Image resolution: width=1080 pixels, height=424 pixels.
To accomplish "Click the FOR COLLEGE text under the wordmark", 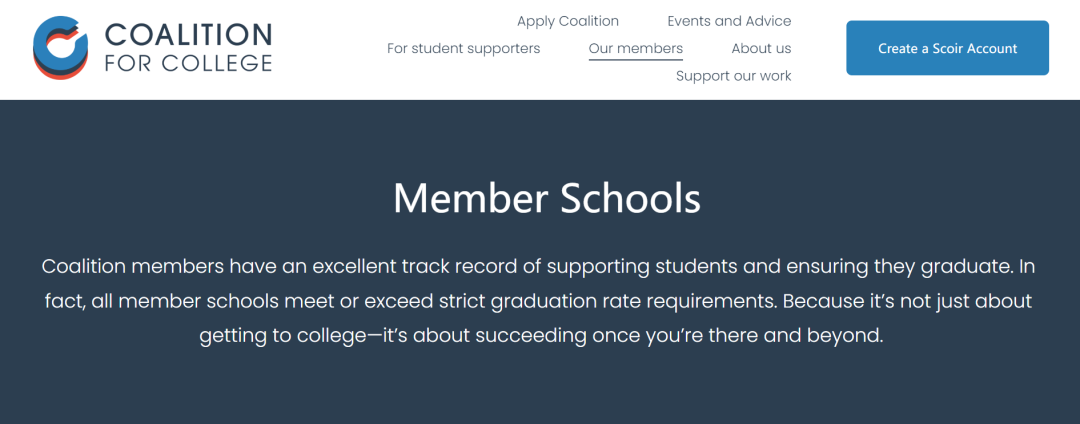I will (x=189, y=63).
